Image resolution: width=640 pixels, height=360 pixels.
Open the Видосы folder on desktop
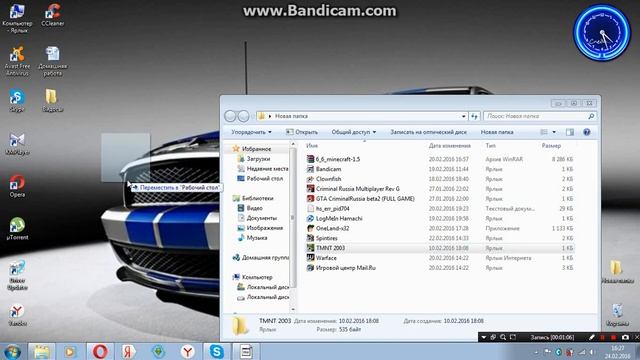click(x=52, y=100)
